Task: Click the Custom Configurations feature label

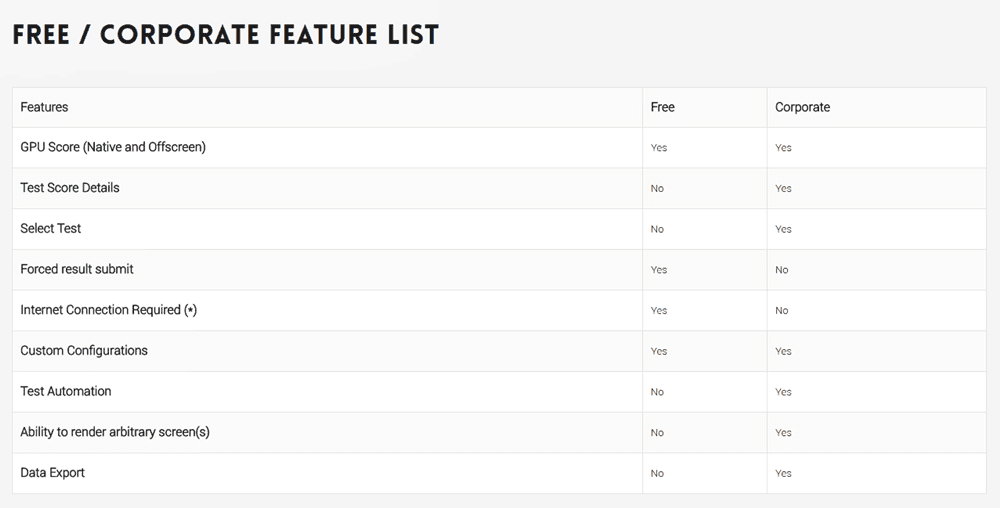Action: click(84, 351)
